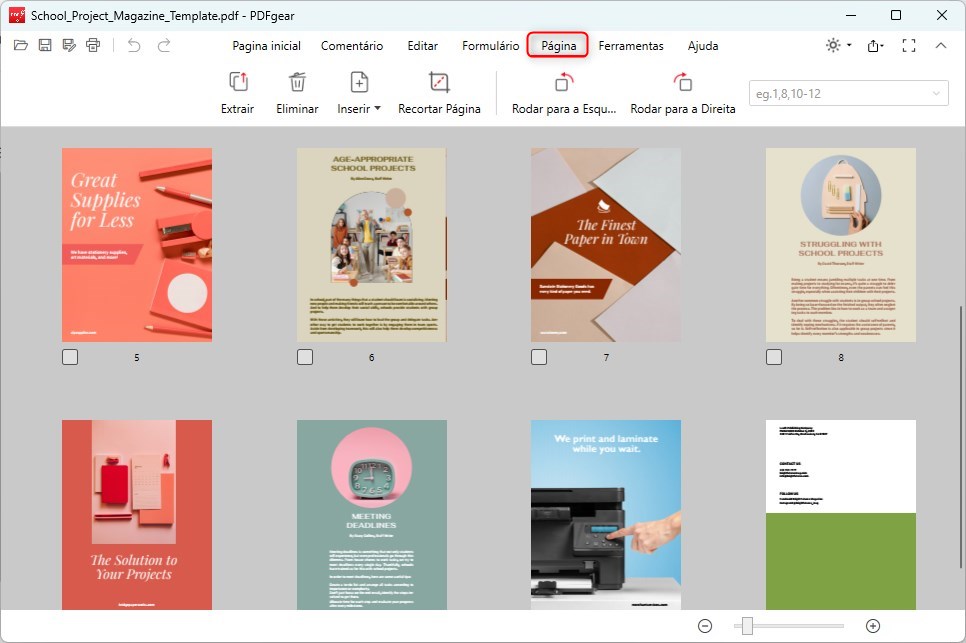The width and height of the screenshot is (966, 643).
Task: Rotate pages left with Rodar para a Esquerda
Action: 564,83
